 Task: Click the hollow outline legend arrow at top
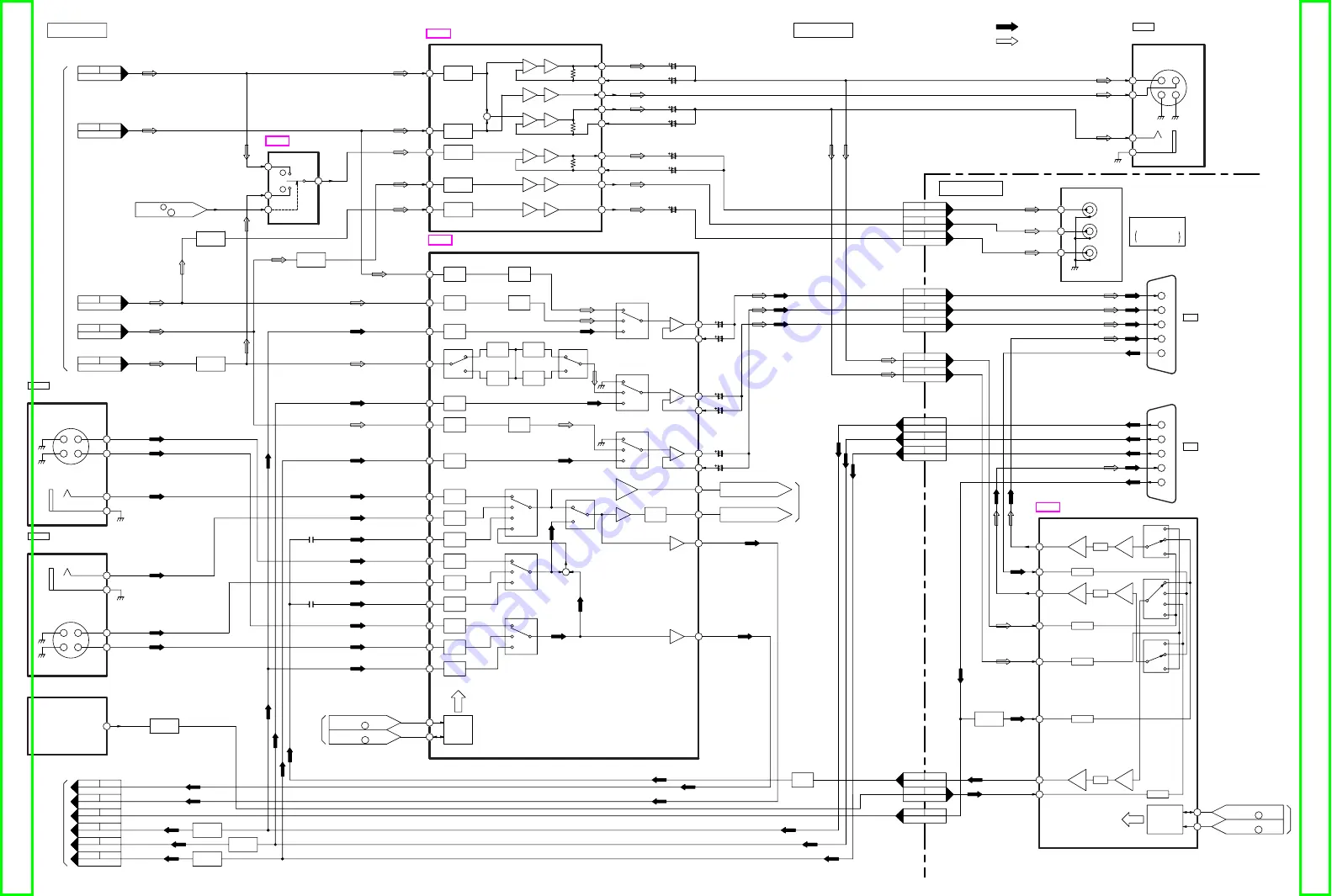click(x=1006, y=40)
